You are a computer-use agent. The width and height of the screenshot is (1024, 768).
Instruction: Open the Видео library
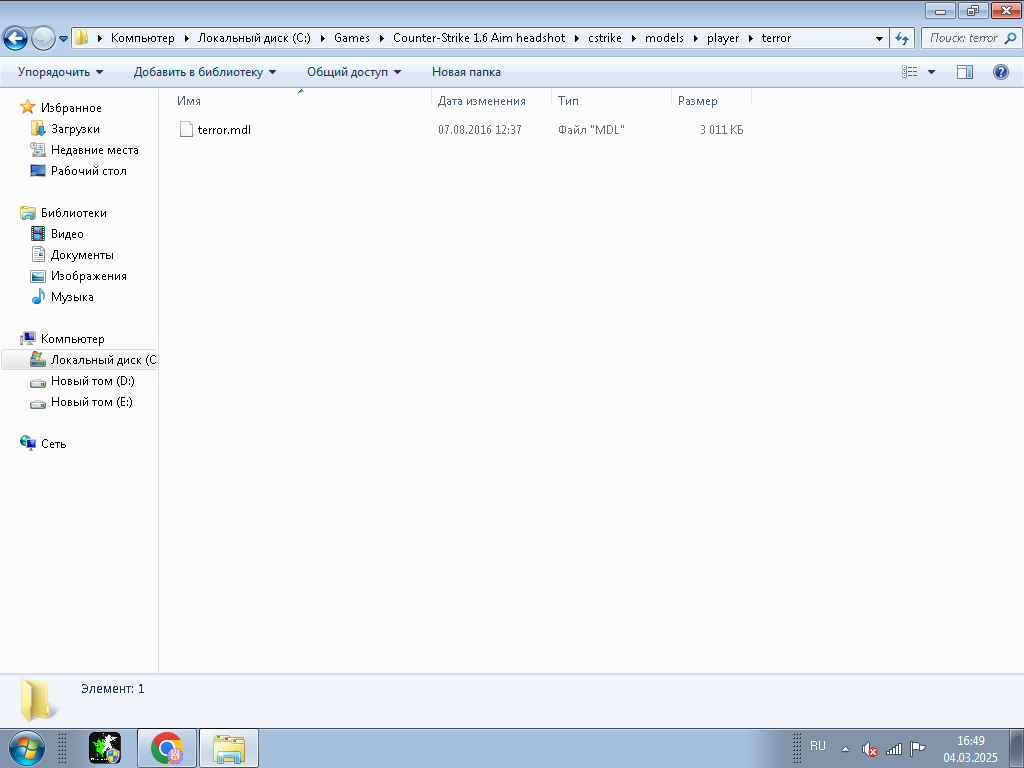[x=67, y=234]
